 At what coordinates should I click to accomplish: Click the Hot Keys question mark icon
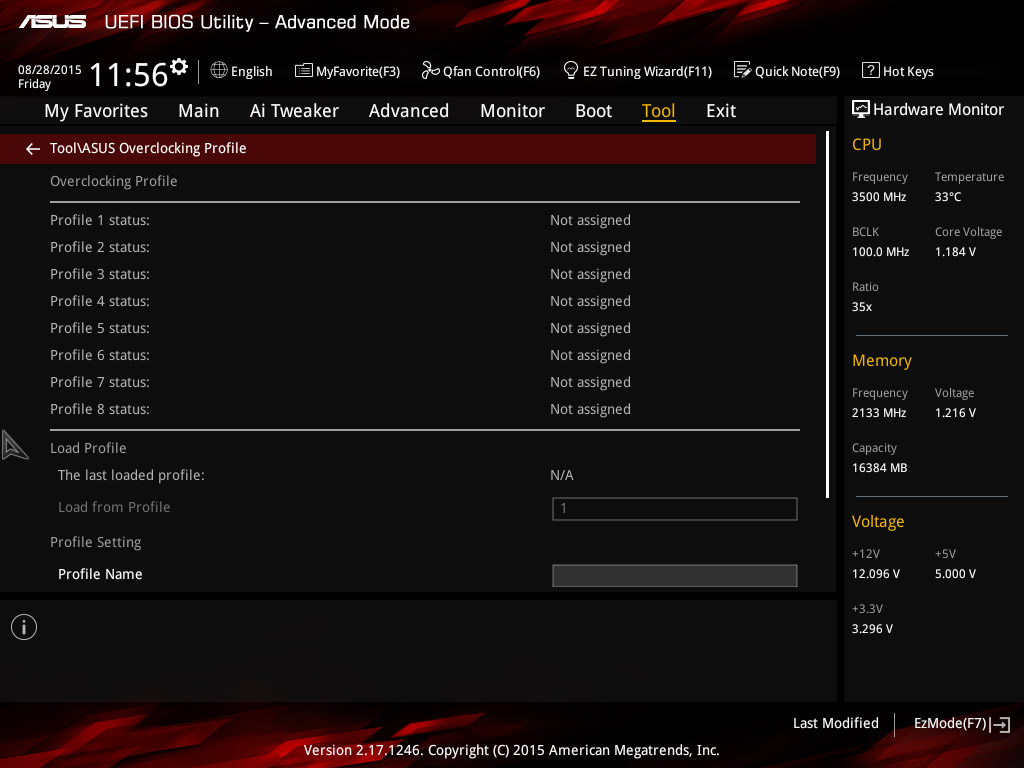coord(871,70)
